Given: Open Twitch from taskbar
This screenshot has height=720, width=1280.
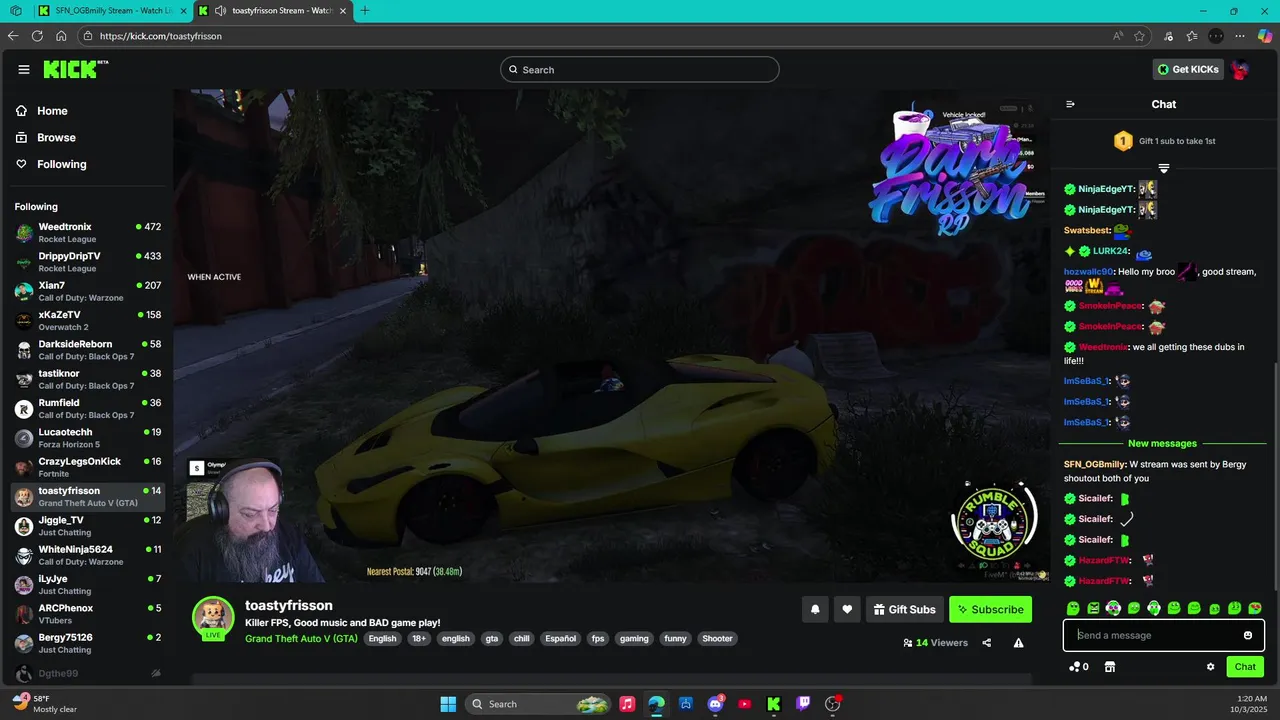Looking at the screenshot, I should pos(803,704).
